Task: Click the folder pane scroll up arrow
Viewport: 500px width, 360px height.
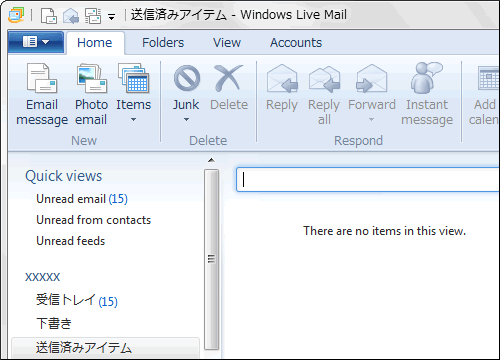Action: coord(211,160)
